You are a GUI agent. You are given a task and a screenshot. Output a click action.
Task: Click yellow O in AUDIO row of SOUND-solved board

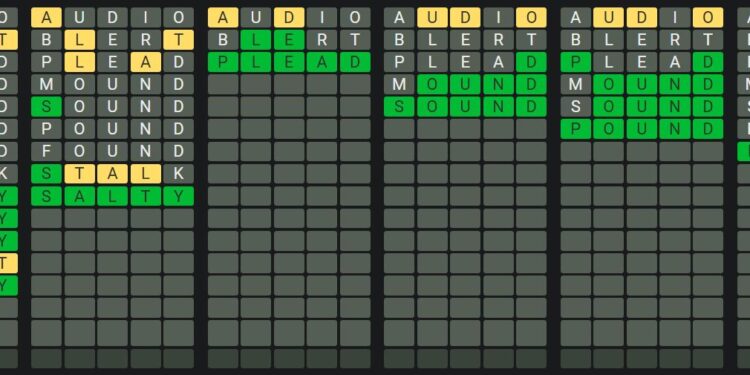click(531, 18)
